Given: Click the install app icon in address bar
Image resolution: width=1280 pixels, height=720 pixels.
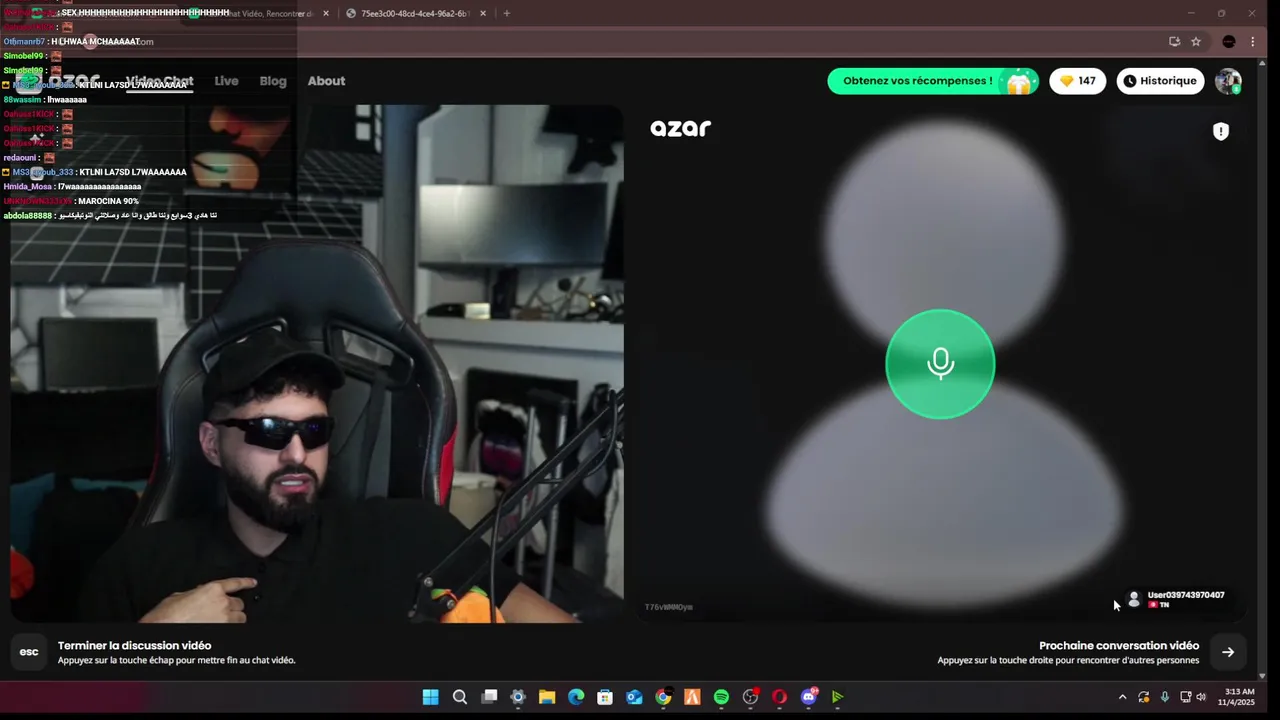Looking at the screenshot, I should click(x=1174, y=42).
